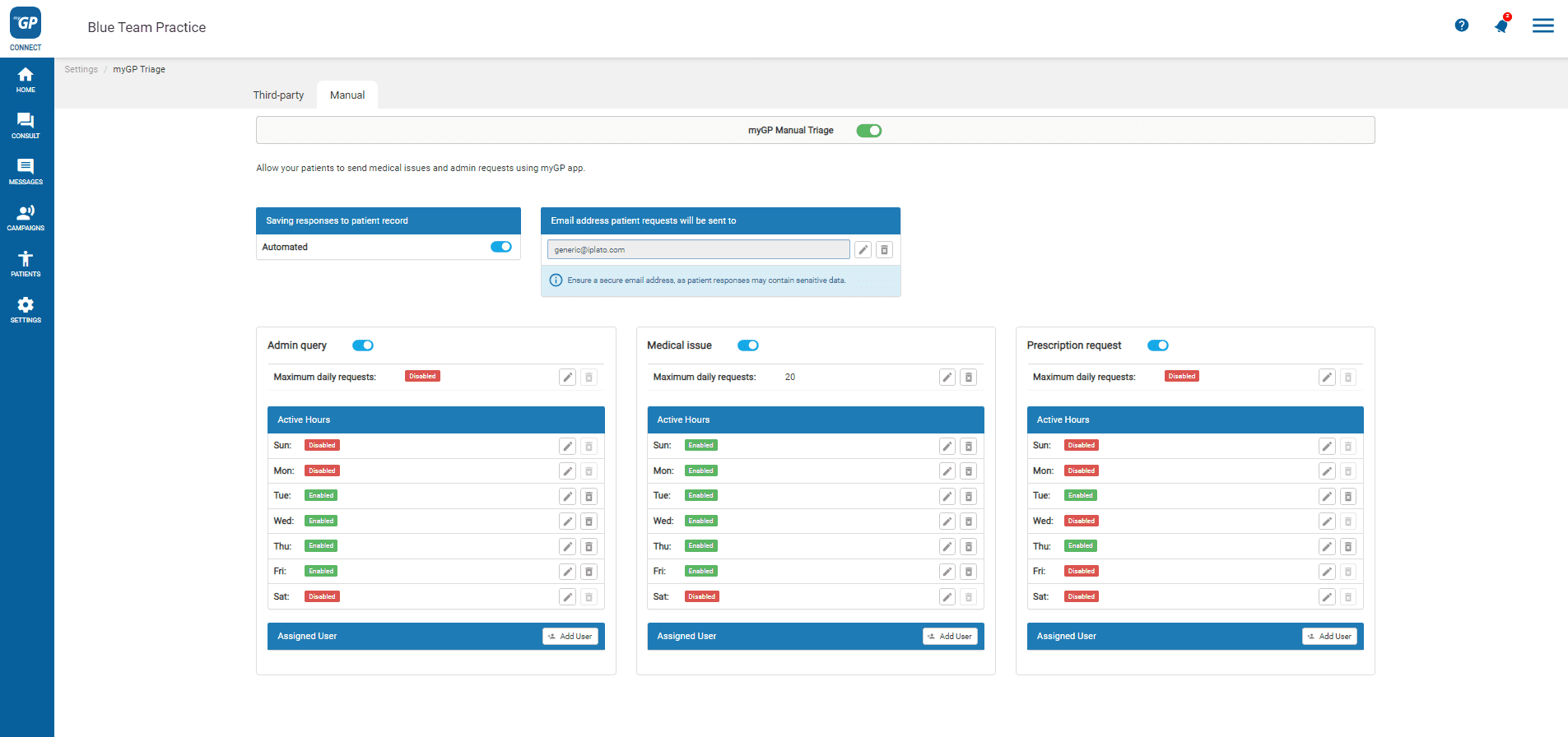The width and height of the screenshot is (1568, 737).
Task: Edit Medical issue Saturday hours
Action: click(x=947, y=597)
